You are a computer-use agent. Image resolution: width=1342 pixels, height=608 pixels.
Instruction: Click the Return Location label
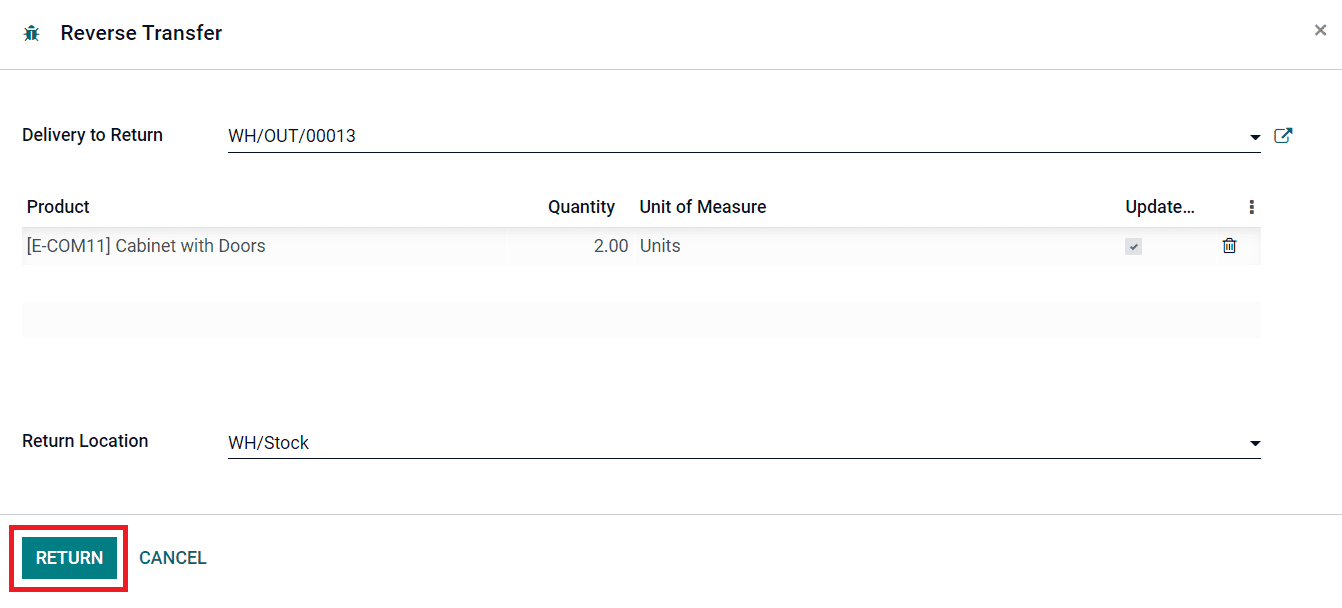[85, 441]
